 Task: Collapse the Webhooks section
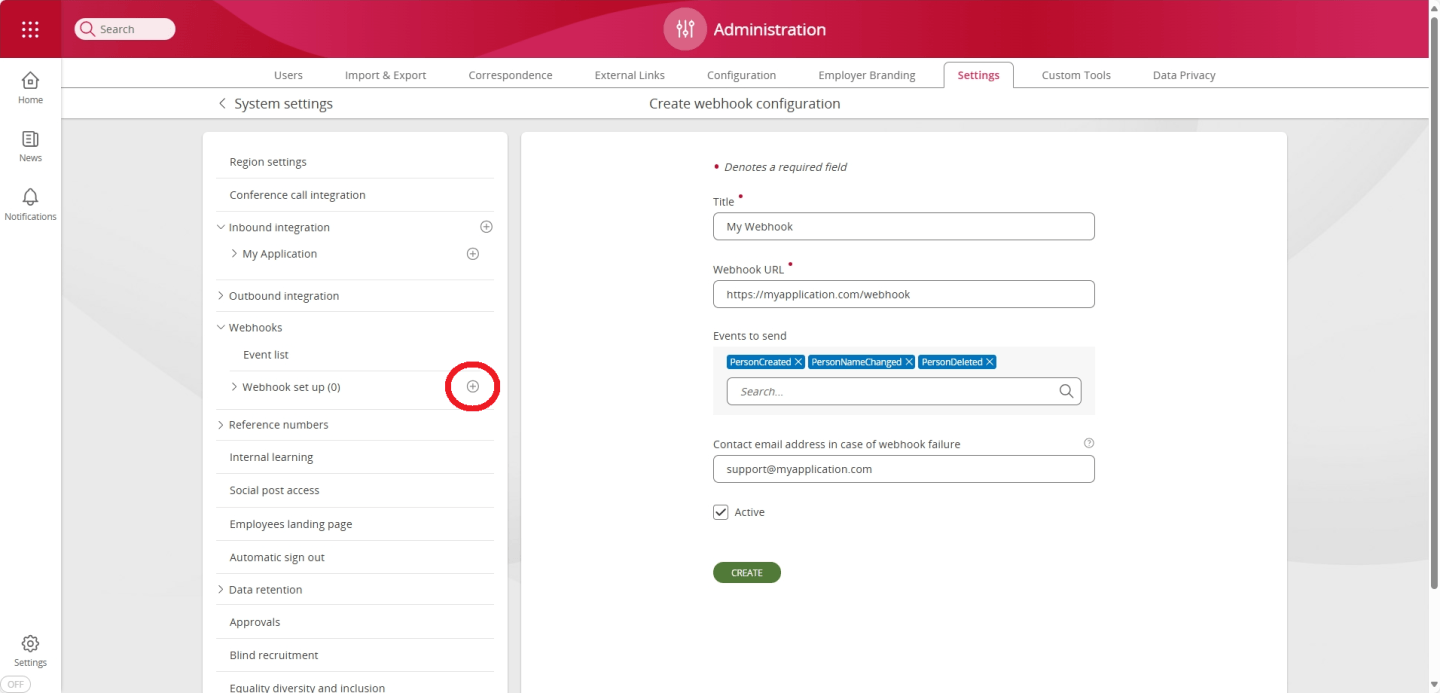(220, 327)
